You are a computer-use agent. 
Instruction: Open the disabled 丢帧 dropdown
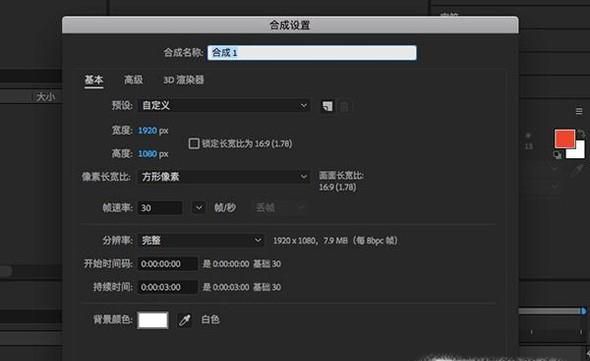coord(280,207)
